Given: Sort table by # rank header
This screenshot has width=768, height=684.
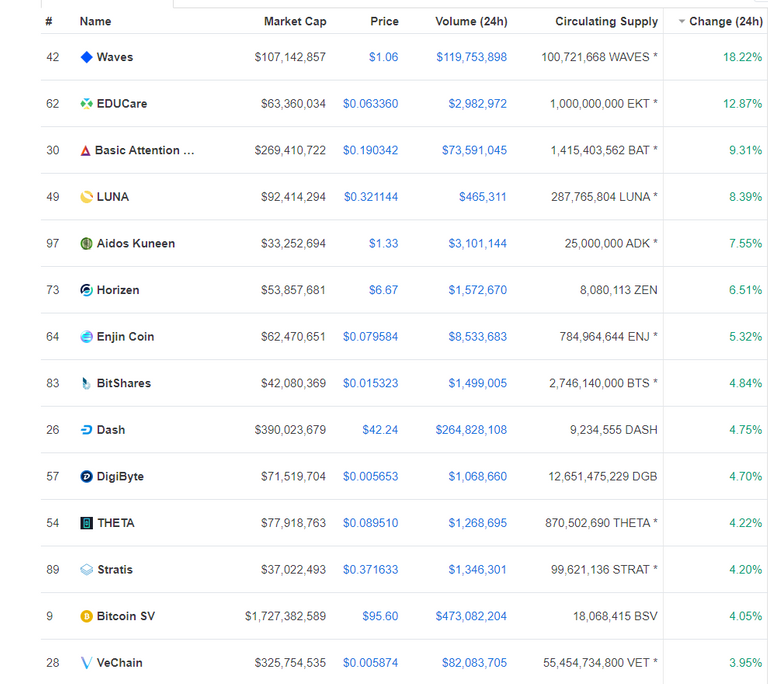Looking at the screenshot, I should (49, 22).
